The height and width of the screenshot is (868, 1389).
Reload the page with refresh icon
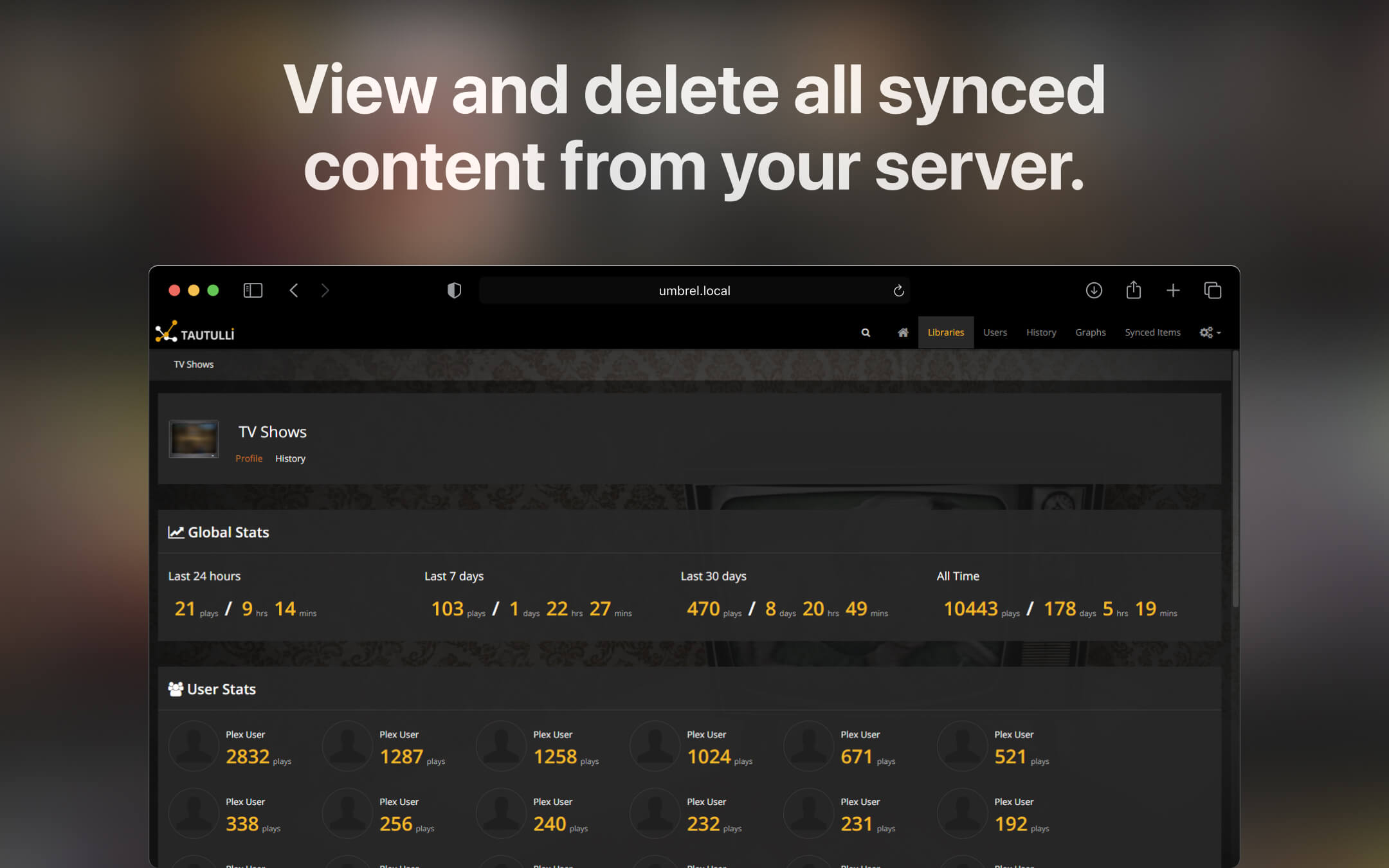coord(898,291)
